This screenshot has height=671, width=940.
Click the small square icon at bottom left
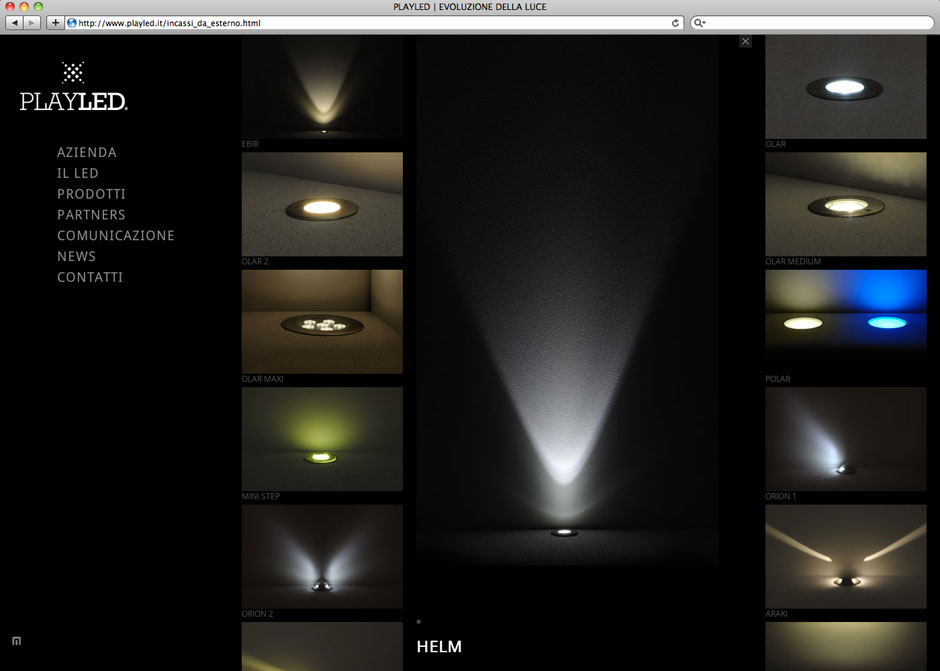pyautogui.click(x=16, y=641)
